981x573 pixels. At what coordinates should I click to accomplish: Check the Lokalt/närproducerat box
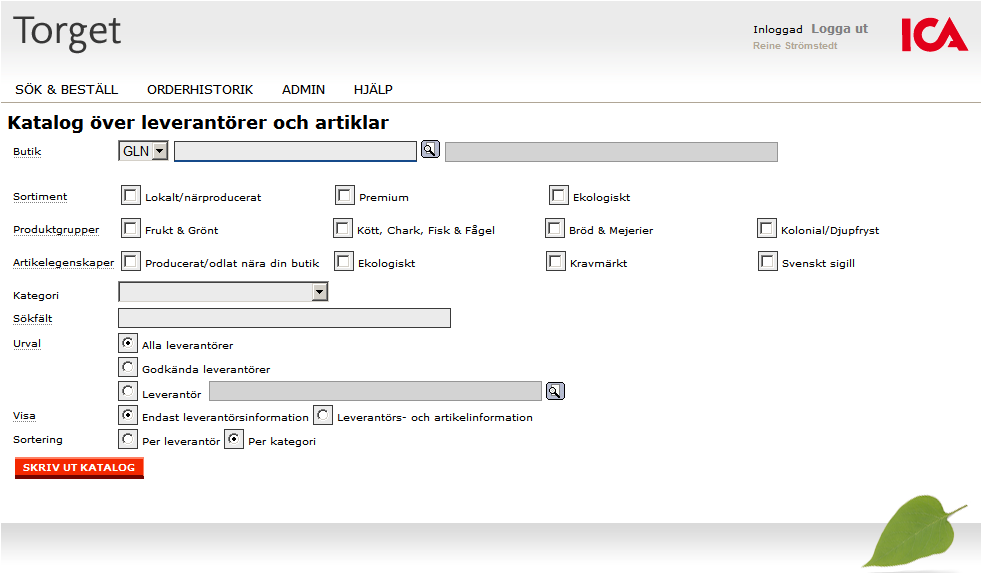(131, 195)
